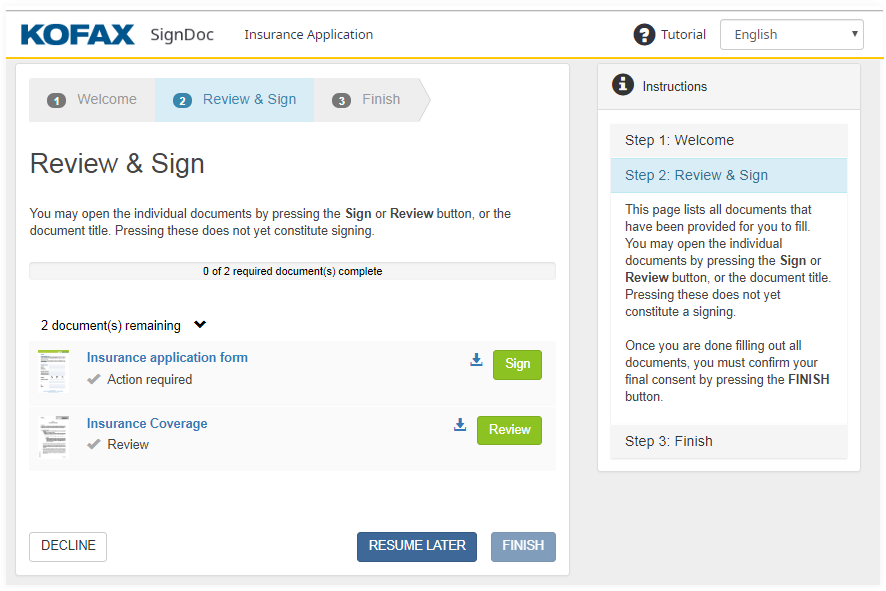
Task: Click the step 3 Finish number badge
Action: (x=342, y=100)
